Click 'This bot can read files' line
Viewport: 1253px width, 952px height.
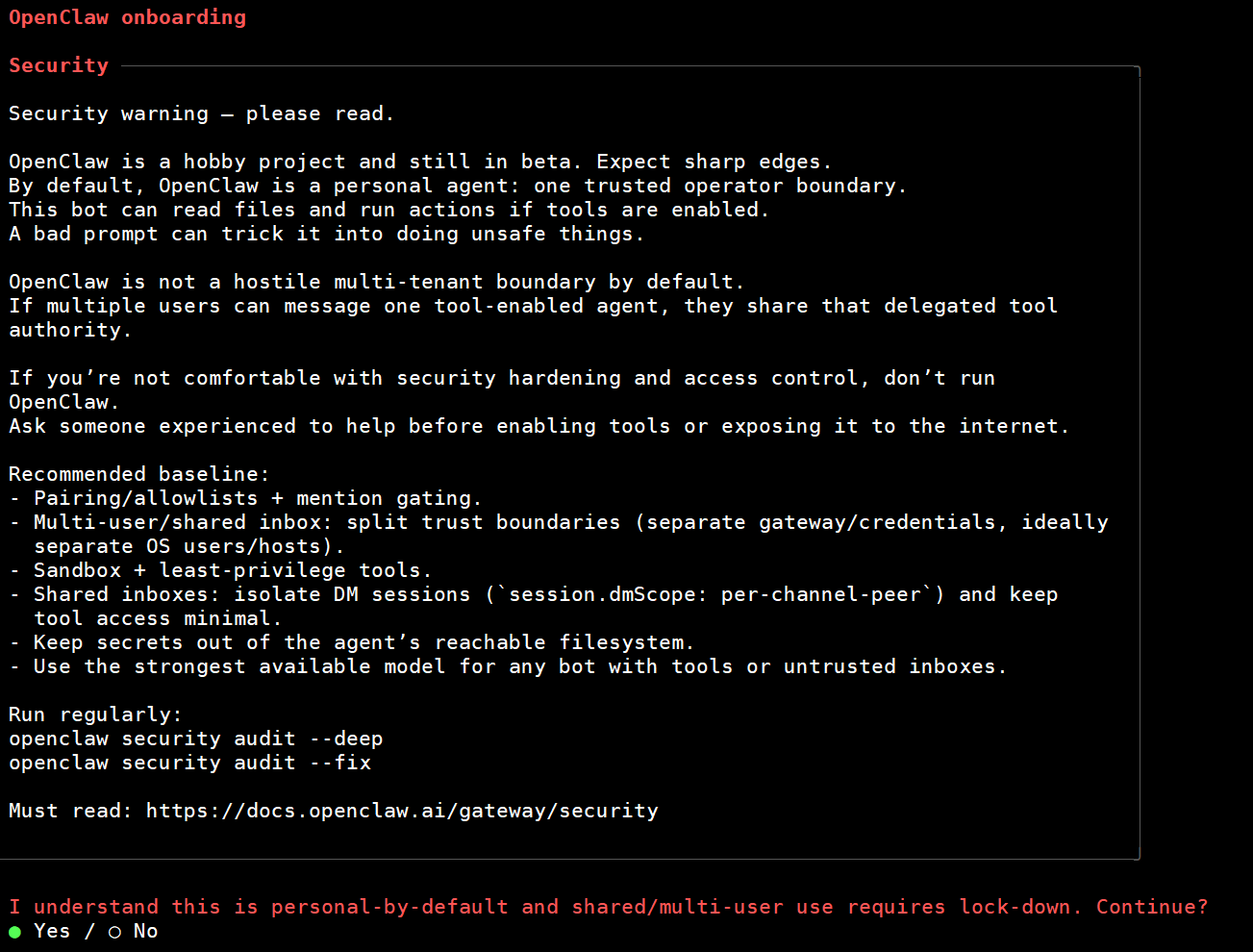388,210
